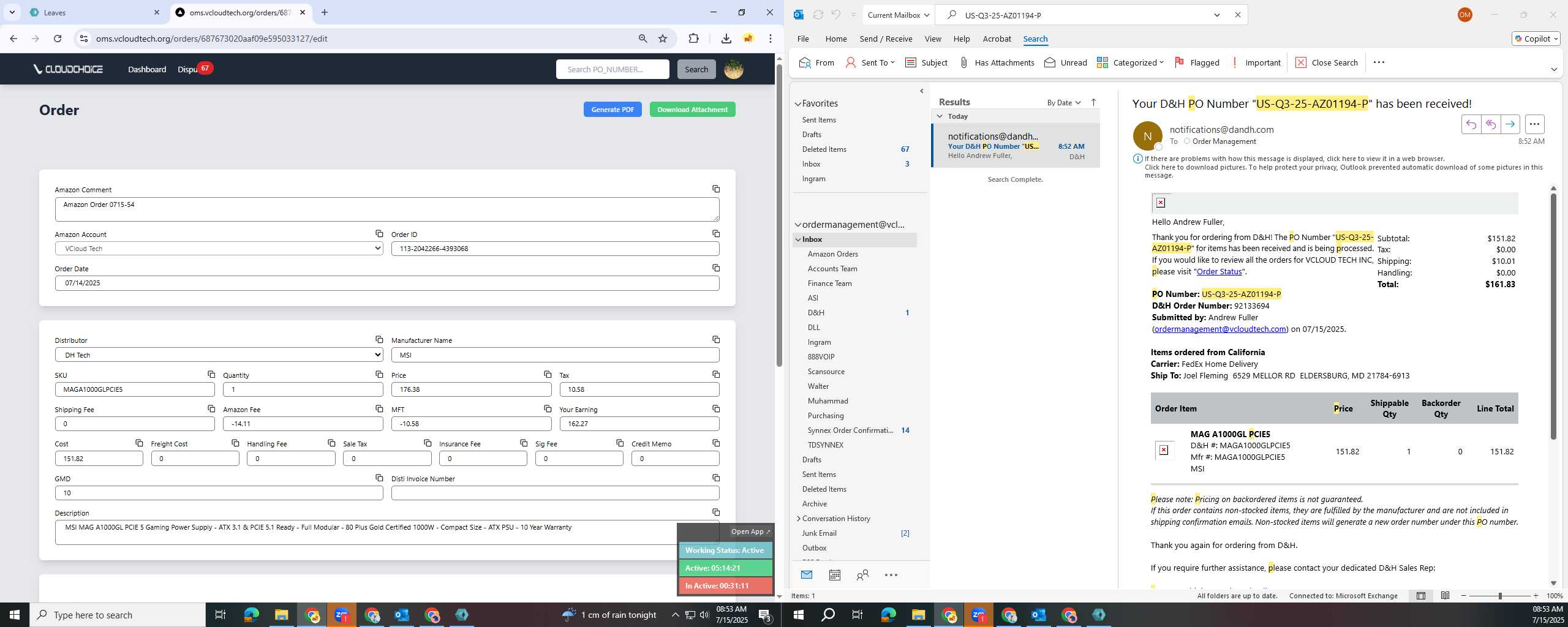1568x627 pixels.
Task: Open Chrome downloads icon
Action: [726, 39]
